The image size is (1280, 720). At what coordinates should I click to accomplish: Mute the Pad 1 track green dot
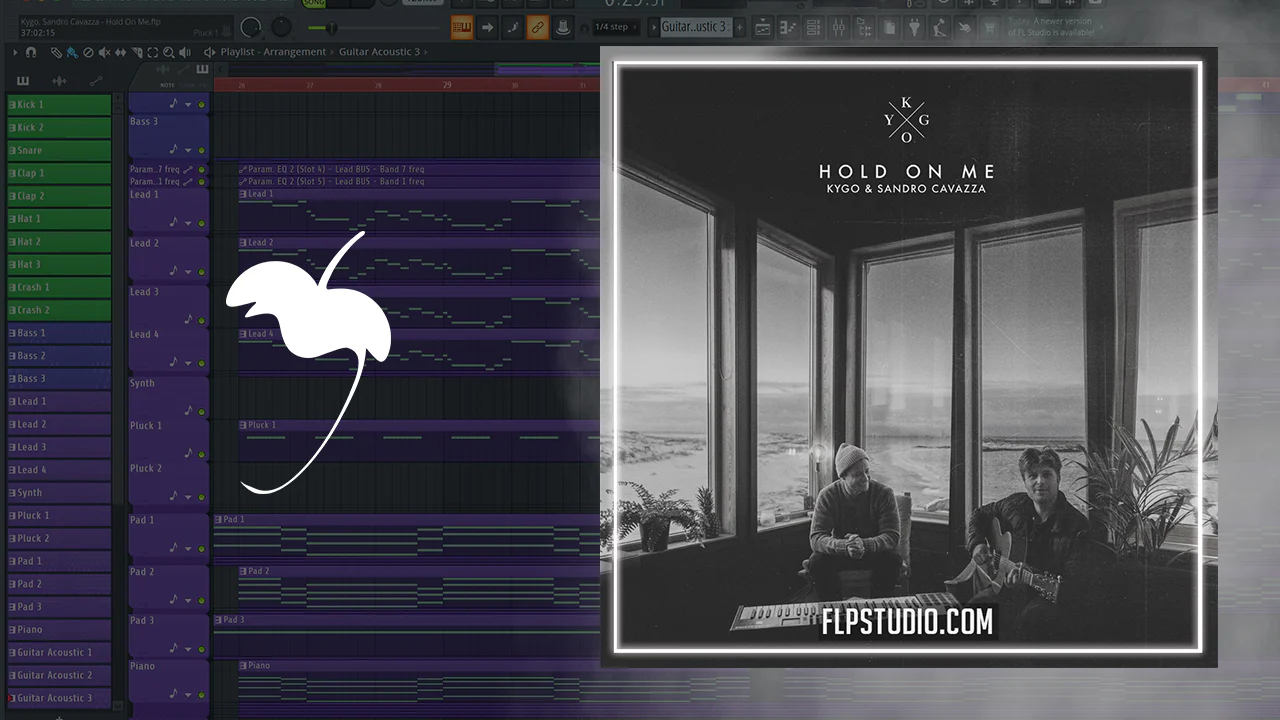[201, 548]
